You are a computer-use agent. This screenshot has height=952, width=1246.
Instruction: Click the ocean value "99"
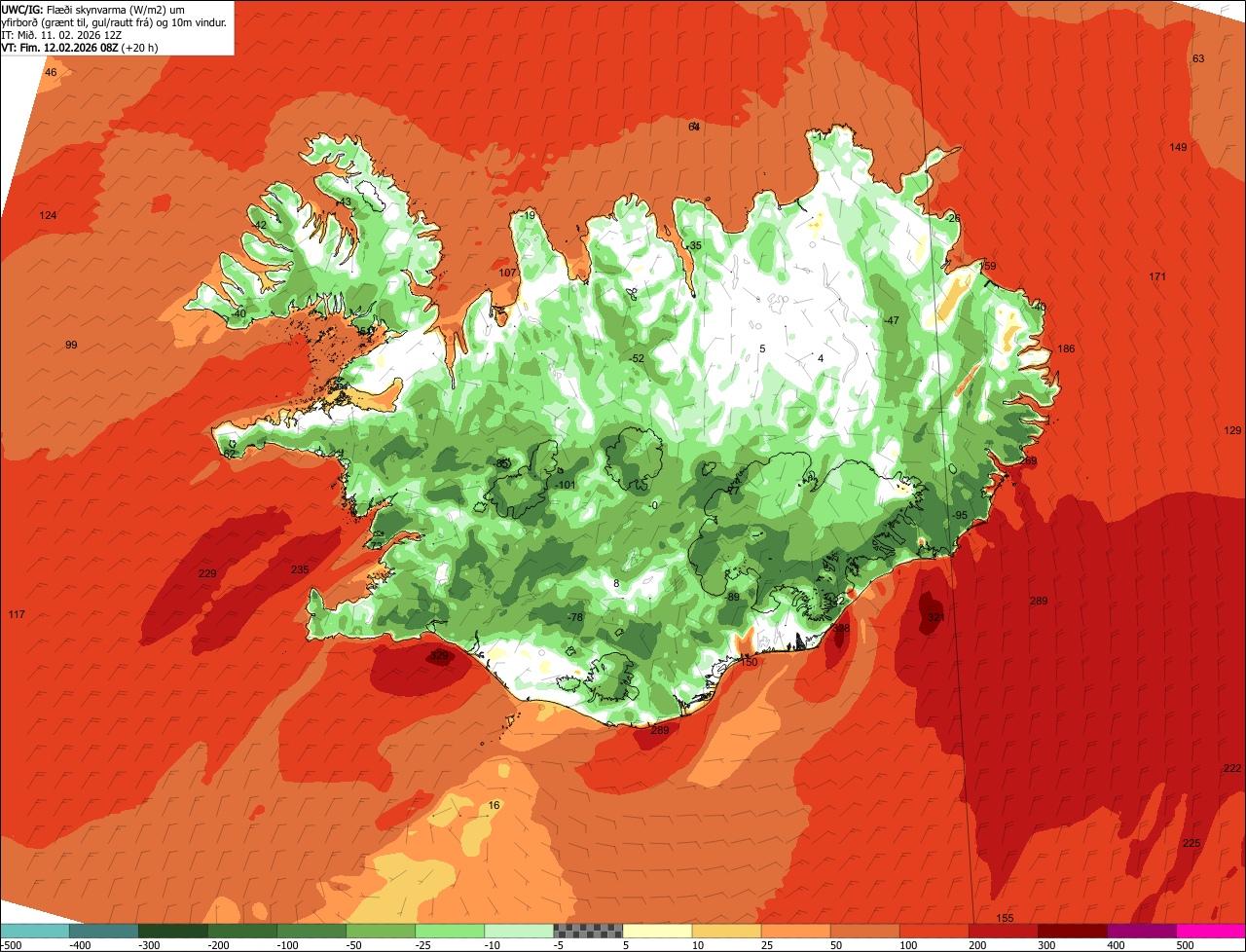tap(71, 345)
